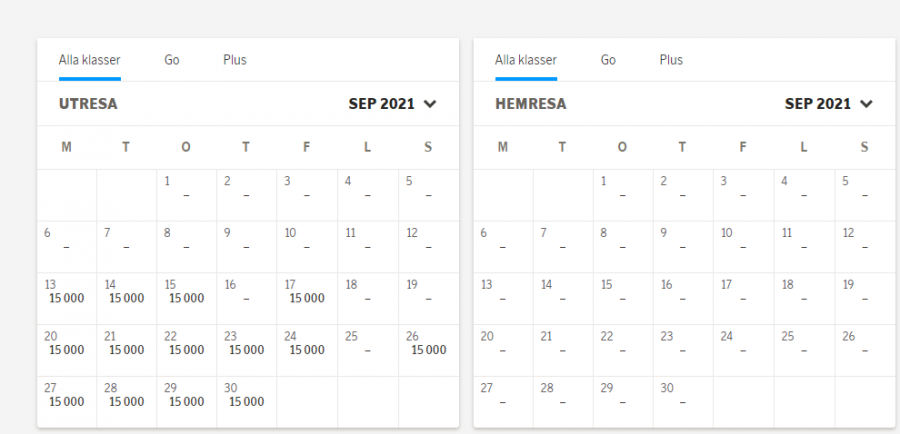Pick September 22 in the Utresa calendar
The image size is (900, 434).
tap(187, 350)
